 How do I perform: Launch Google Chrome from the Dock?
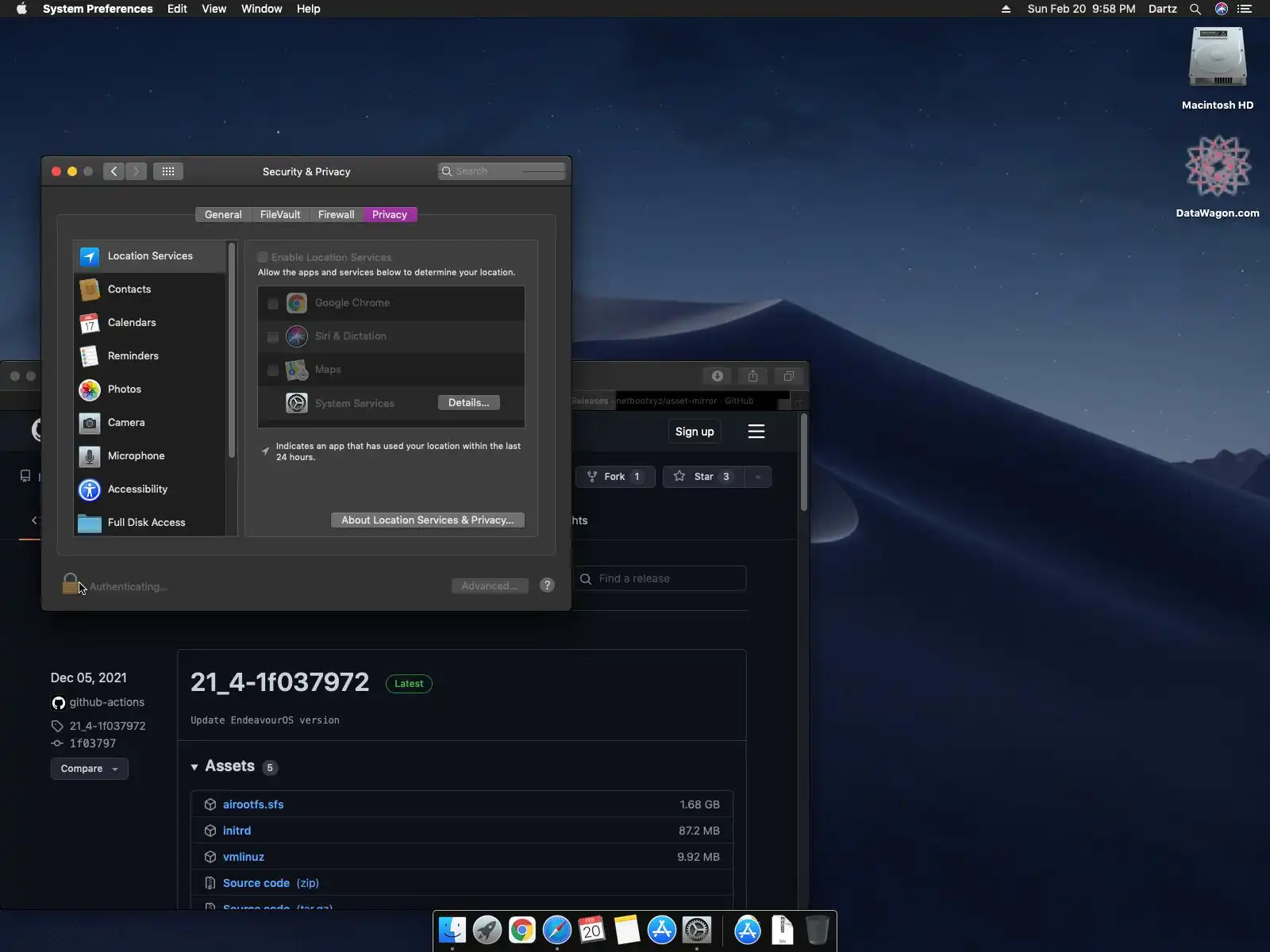(522, 930)
